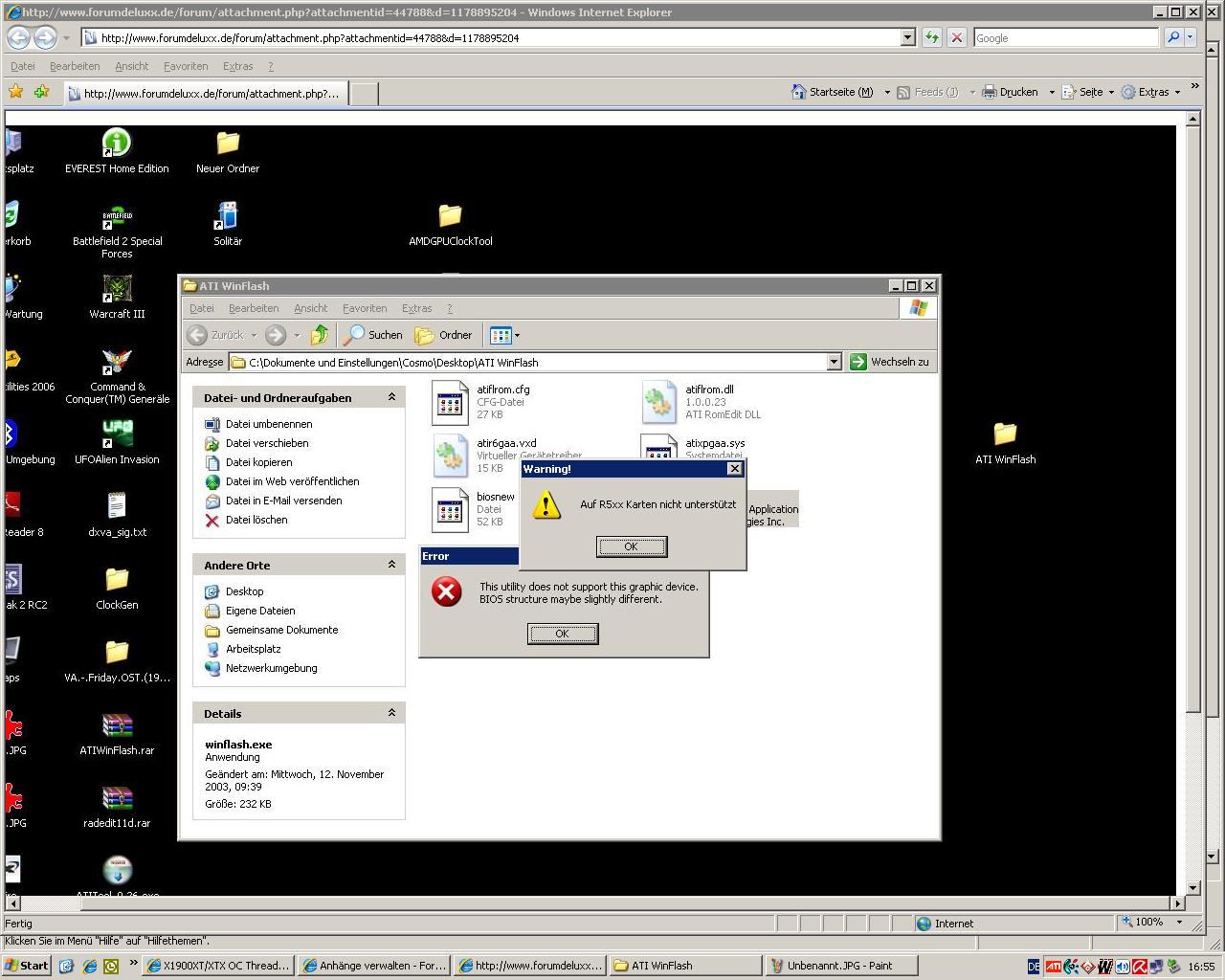1225x980 pixels.
Task: Click the Drucken print button
Action: (1010, 92)
